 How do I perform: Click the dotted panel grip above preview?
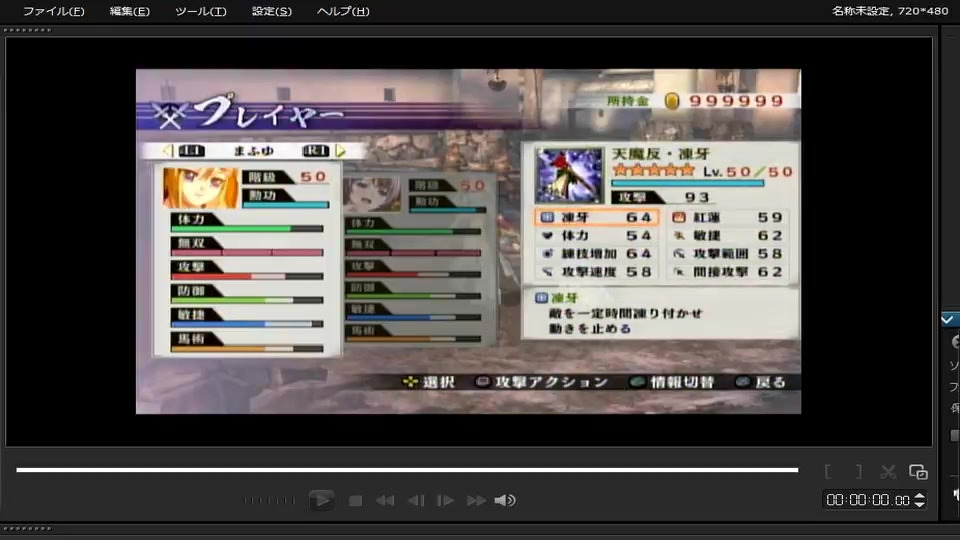click(28, 30)
